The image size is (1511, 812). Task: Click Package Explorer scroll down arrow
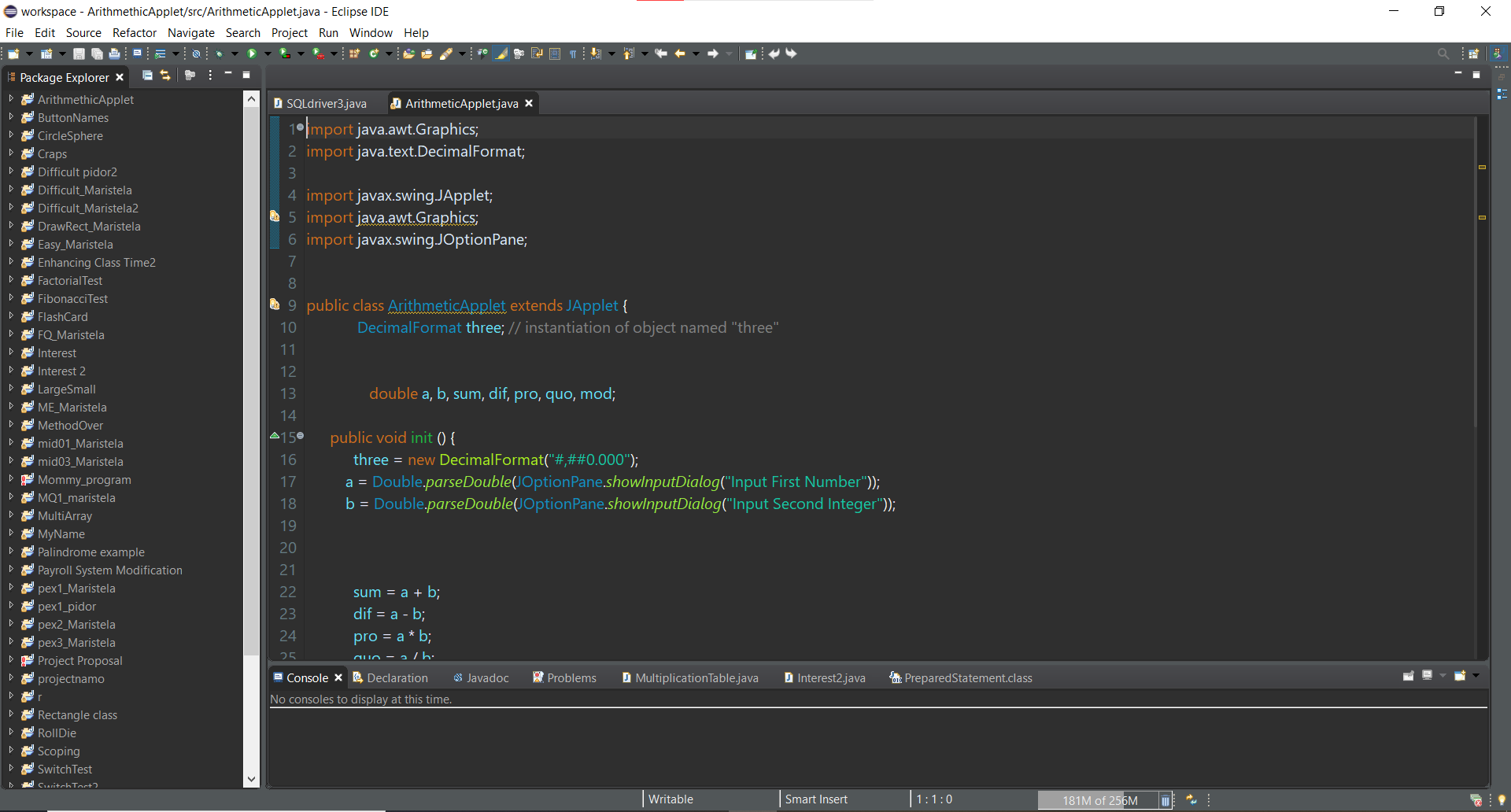[x=251, y=780]
